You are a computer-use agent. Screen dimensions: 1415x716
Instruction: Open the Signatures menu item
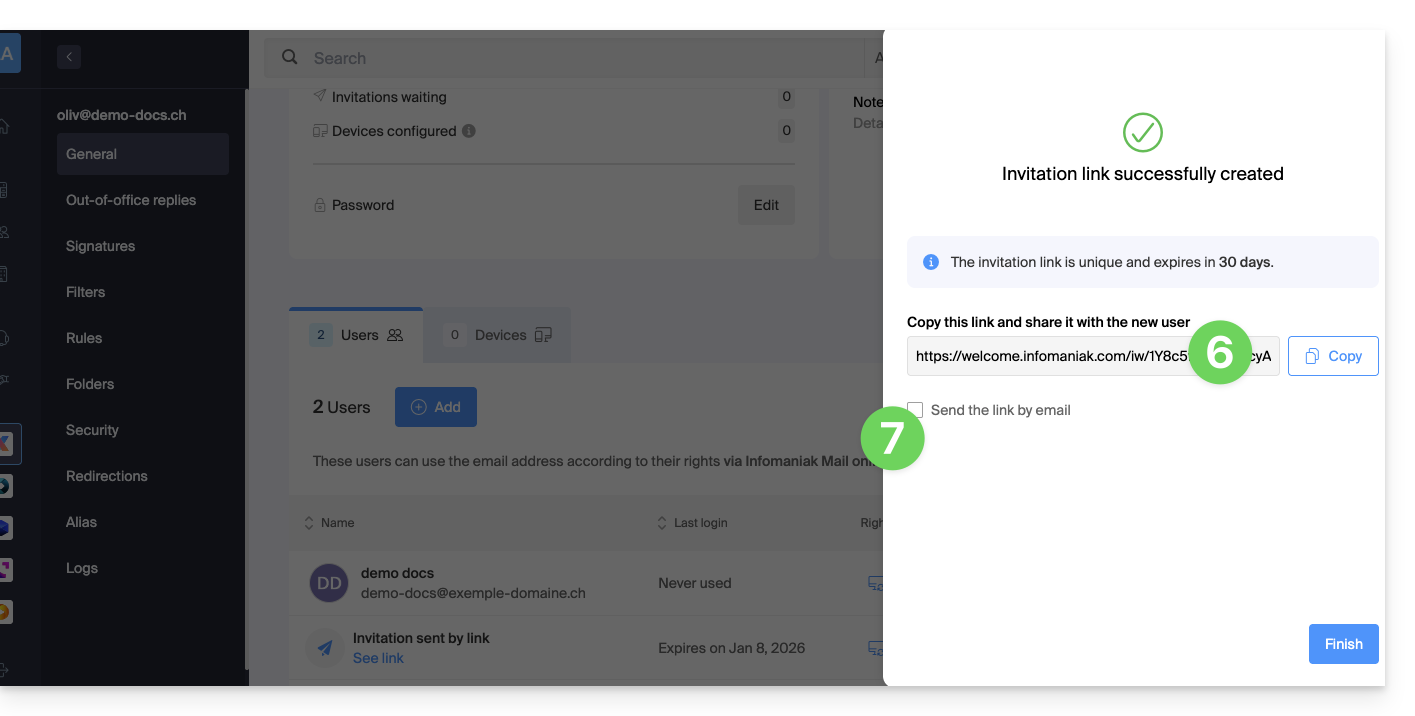coord(100,246)
